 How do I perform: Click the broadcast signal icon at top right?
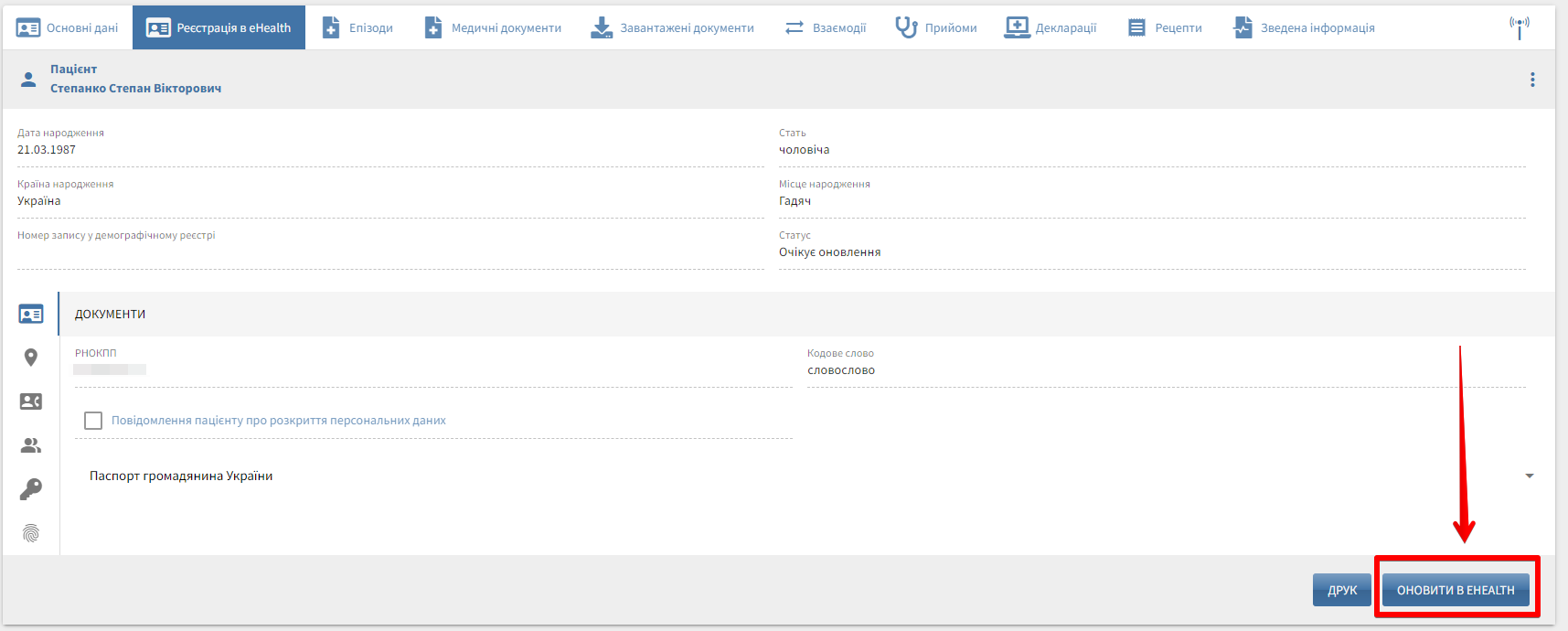[x=1519, y=27]
